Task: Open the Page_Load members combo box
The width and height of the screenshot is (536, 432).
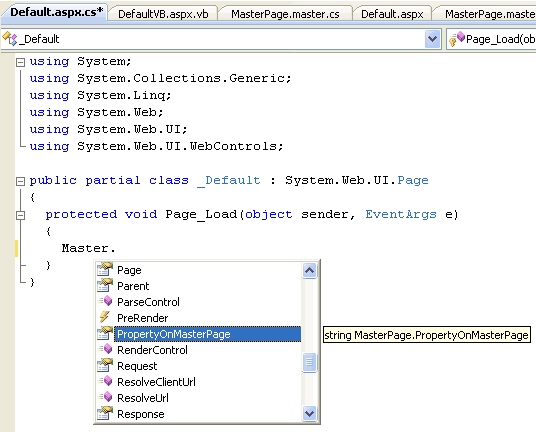Action: [x=491, y=39]
